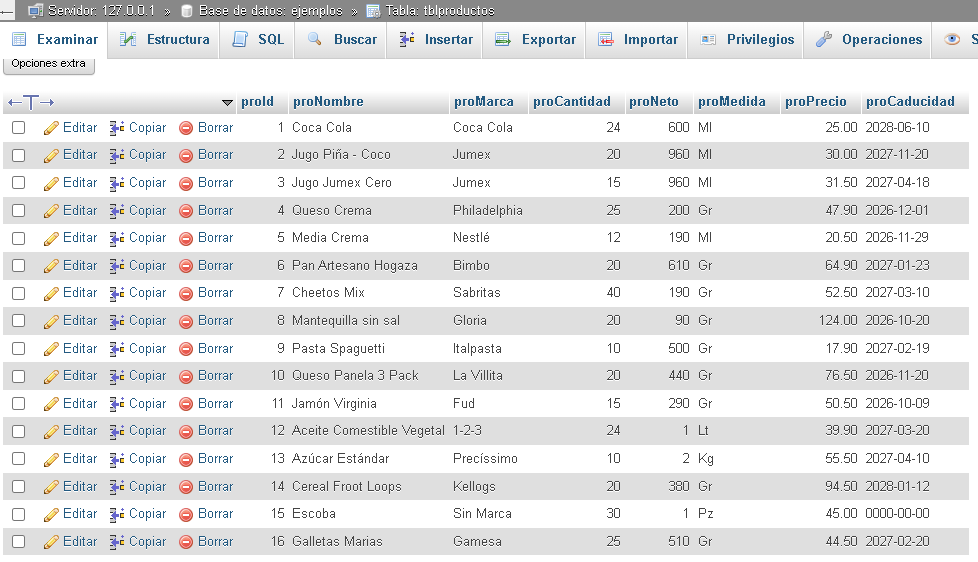Click the pencil icon in the Galletas Marias row
Image resolution: width=978 pixels, height=562 pixels.
click(x=51, y=542)
